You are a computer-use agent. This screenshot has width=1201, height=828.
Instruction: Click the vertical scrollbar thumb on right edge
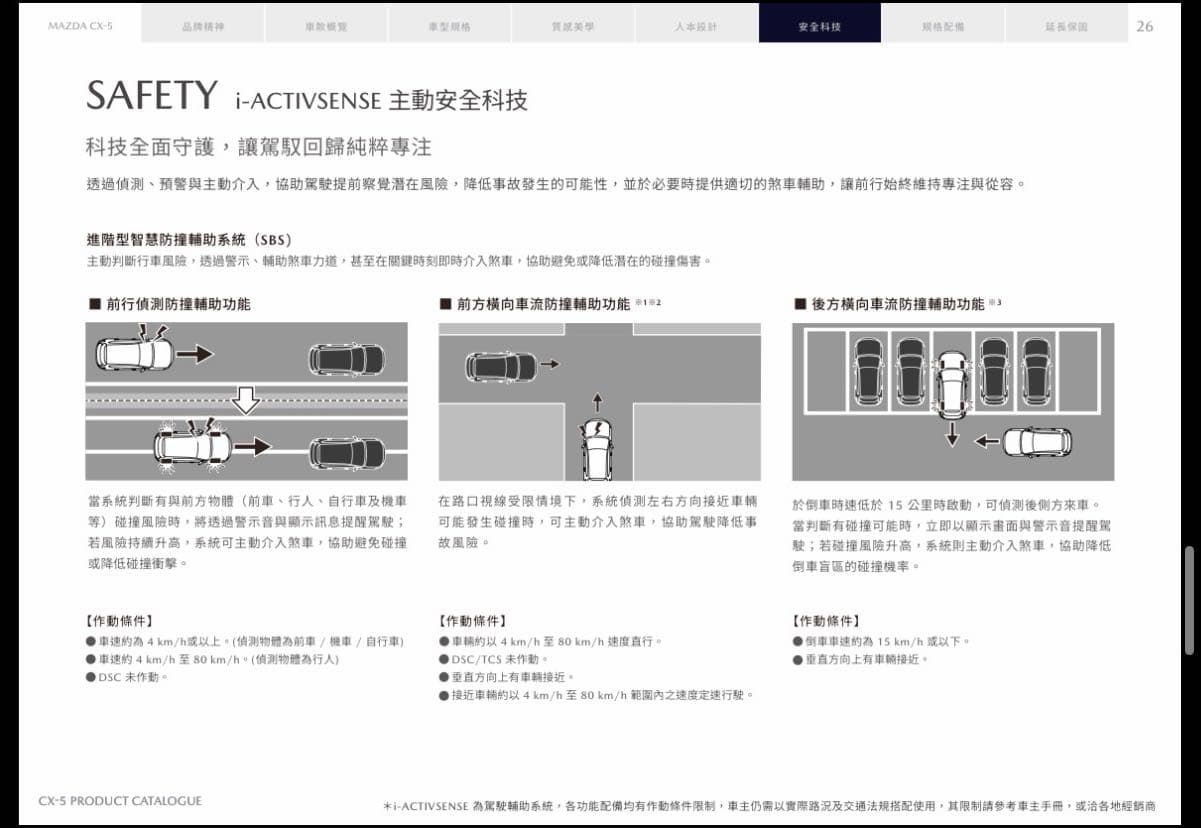click(x=1189, y=600)
